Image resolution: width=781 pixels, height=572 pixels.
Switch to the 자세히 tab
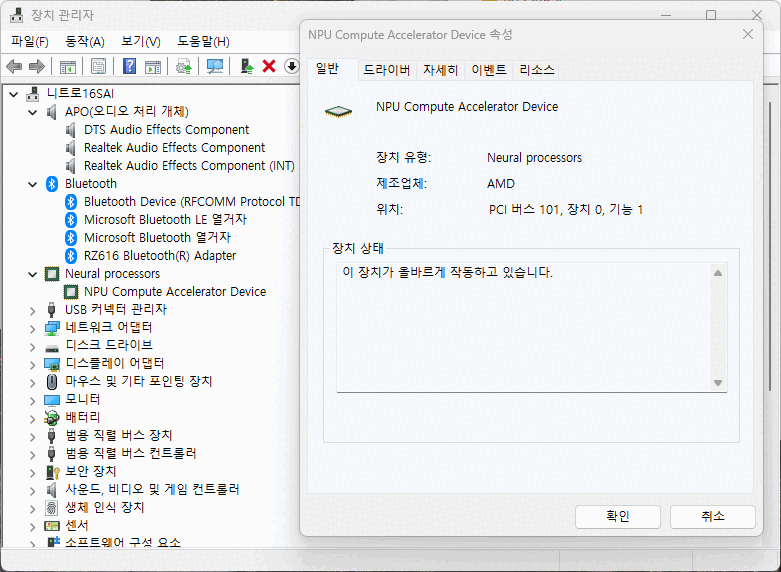[440, 70]
